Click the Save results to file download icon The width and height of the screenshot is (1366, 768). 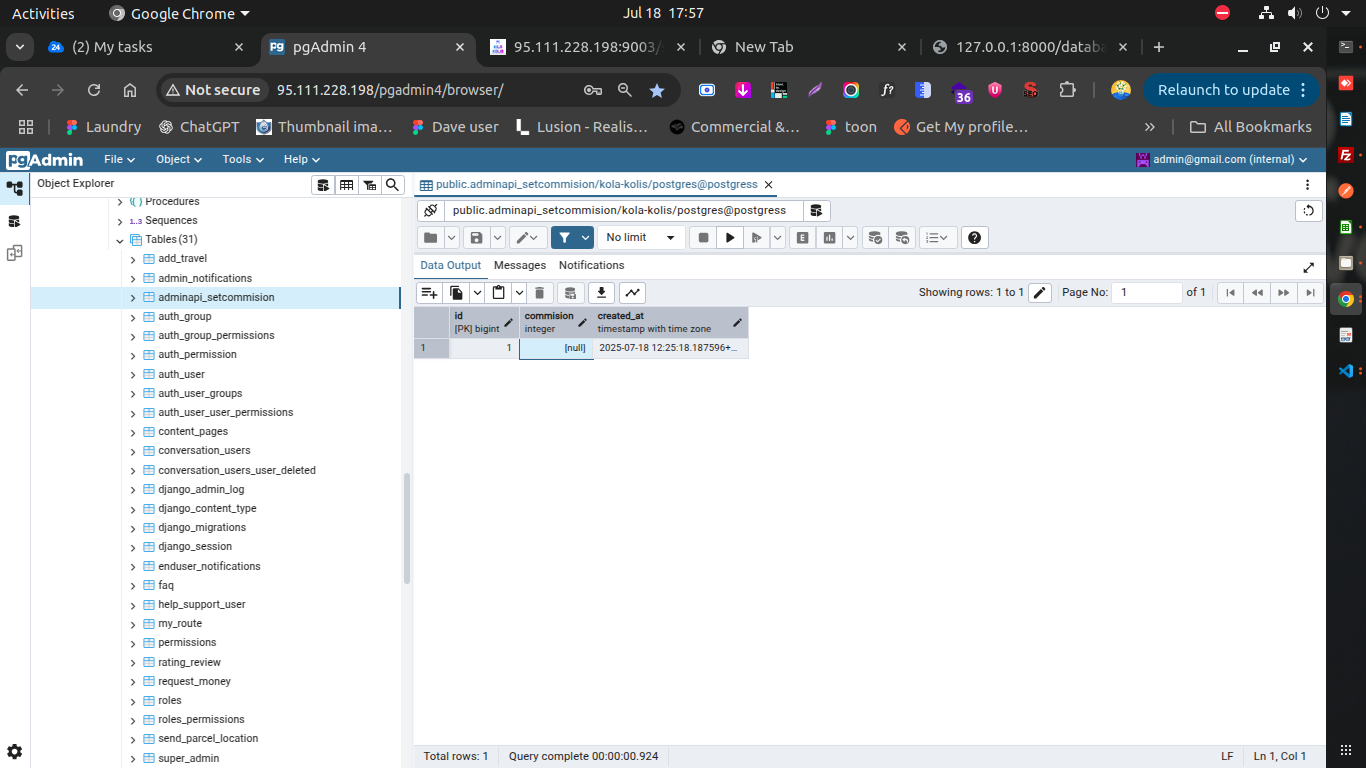(x=601, y=293)
